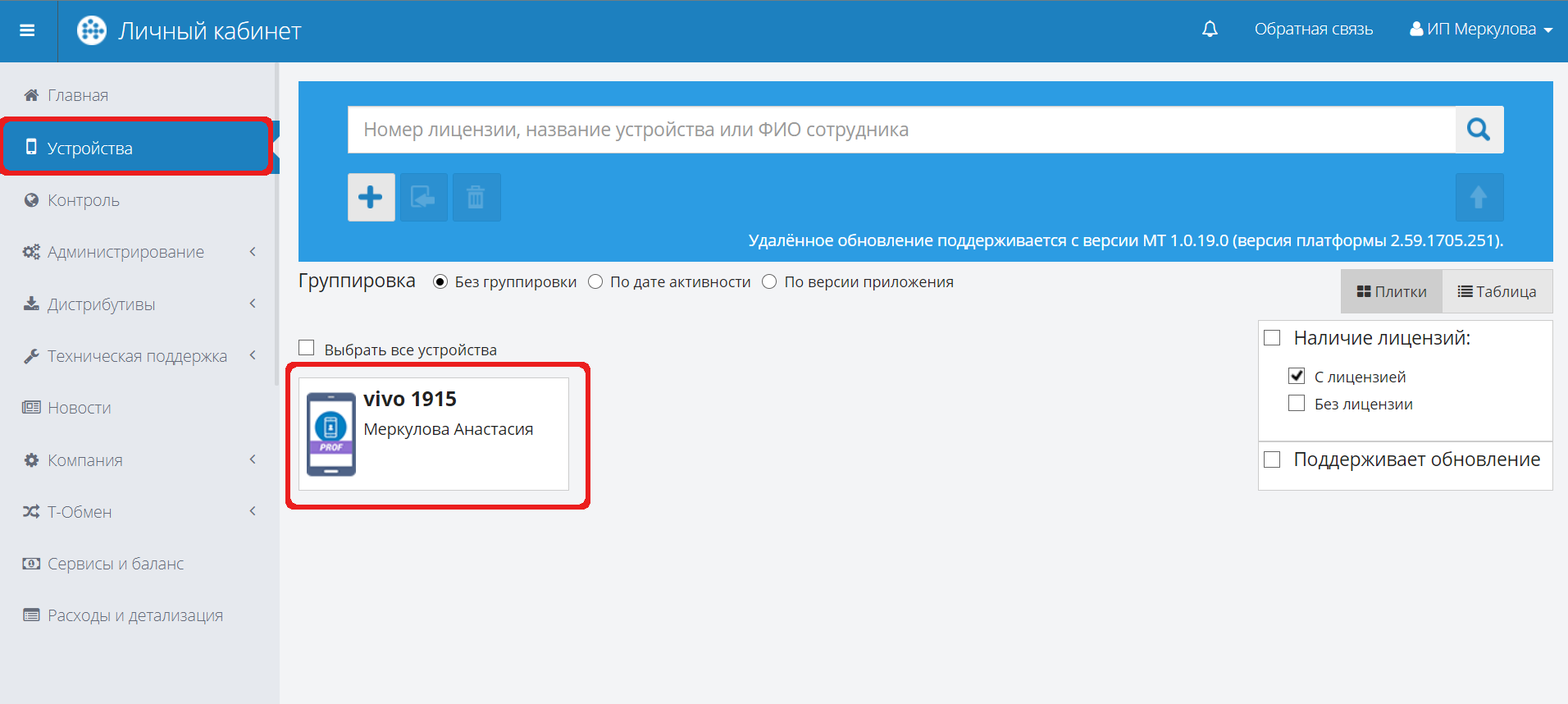Click the upward arrow update button
The width and height of the screenshot is (1568, 704).
pyautogui.click(x=1479, y=197)
